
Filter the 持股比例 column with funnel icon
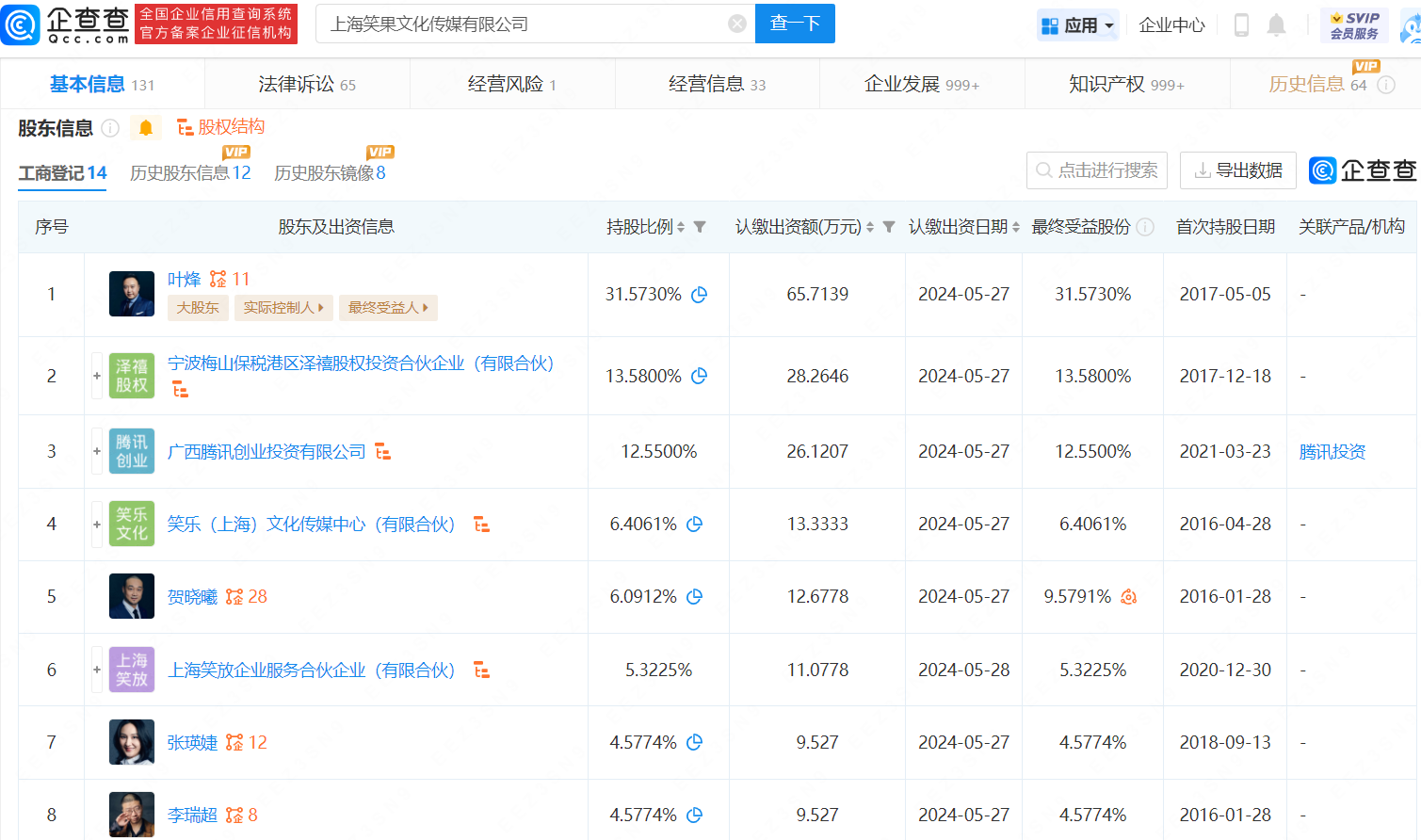coord(700,227)
